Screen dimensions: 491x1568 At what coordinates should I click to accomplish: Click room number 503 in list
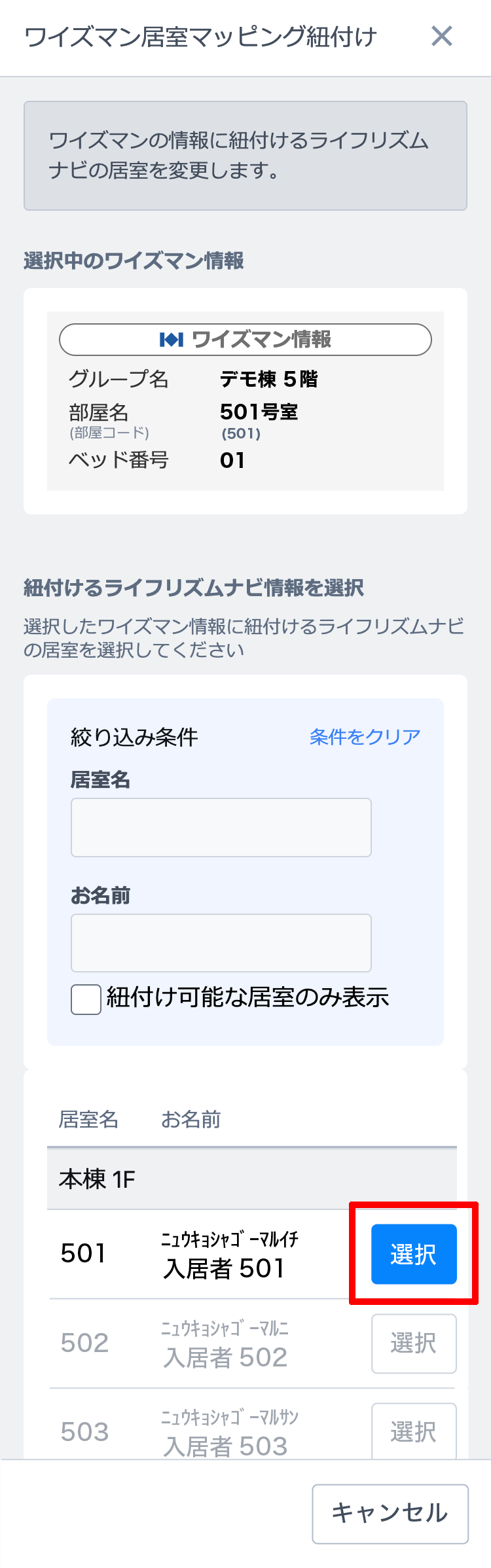pyautogui.click(x=84, y=1432)
